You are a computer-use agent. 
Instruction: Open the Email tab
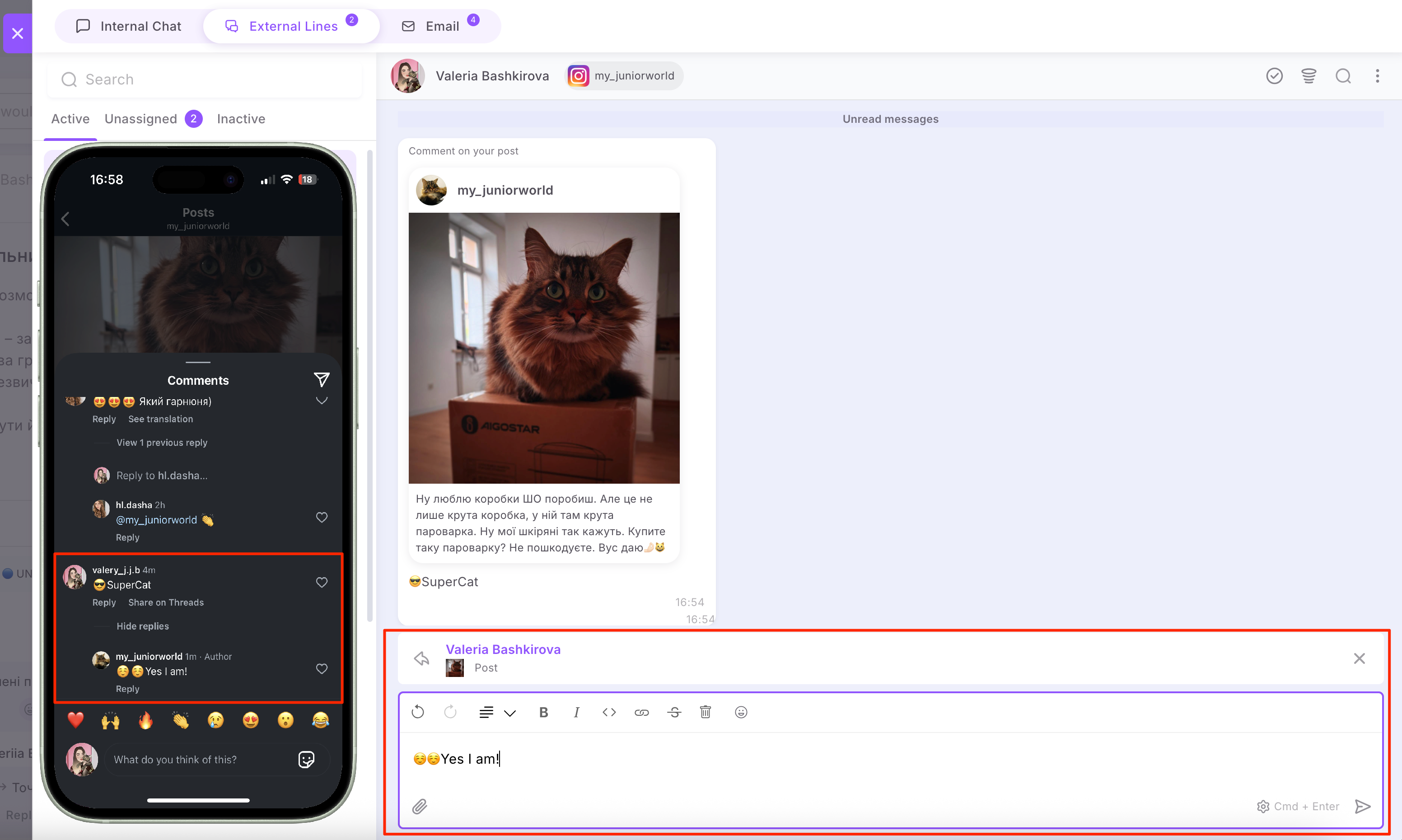point(441,26)
